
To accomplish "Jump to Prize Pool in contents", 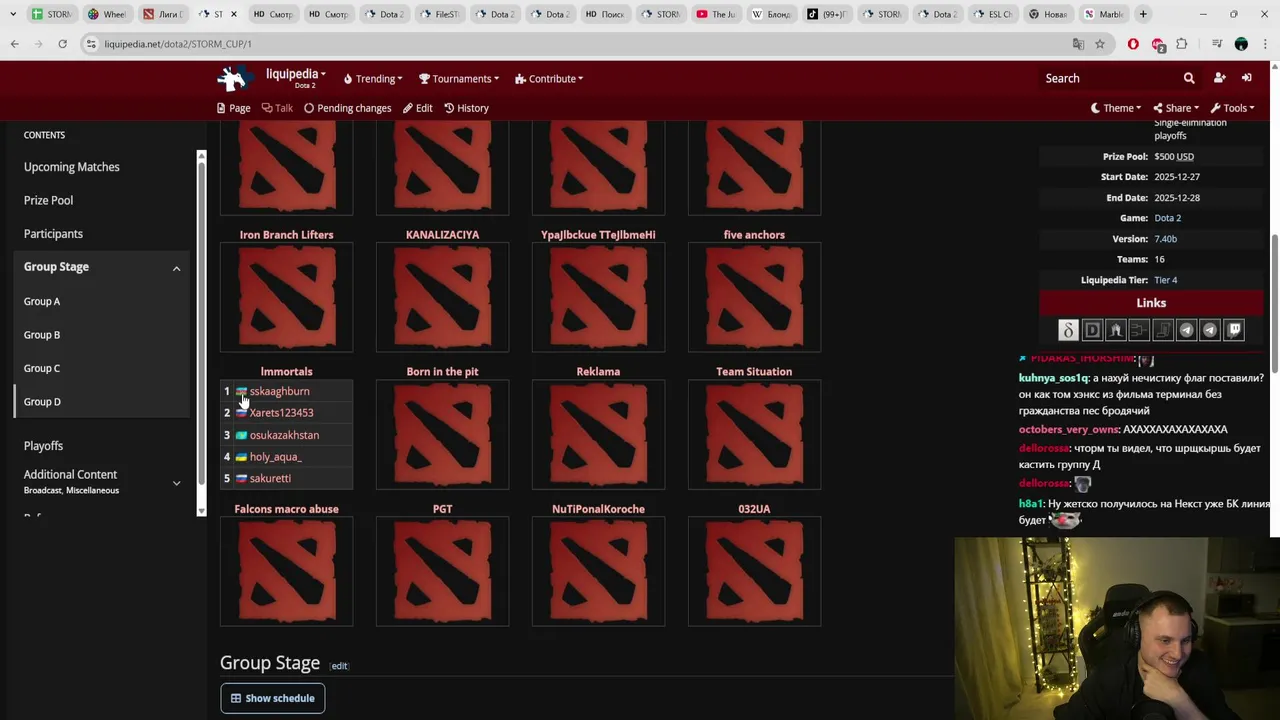I will (x=48, y=200).
